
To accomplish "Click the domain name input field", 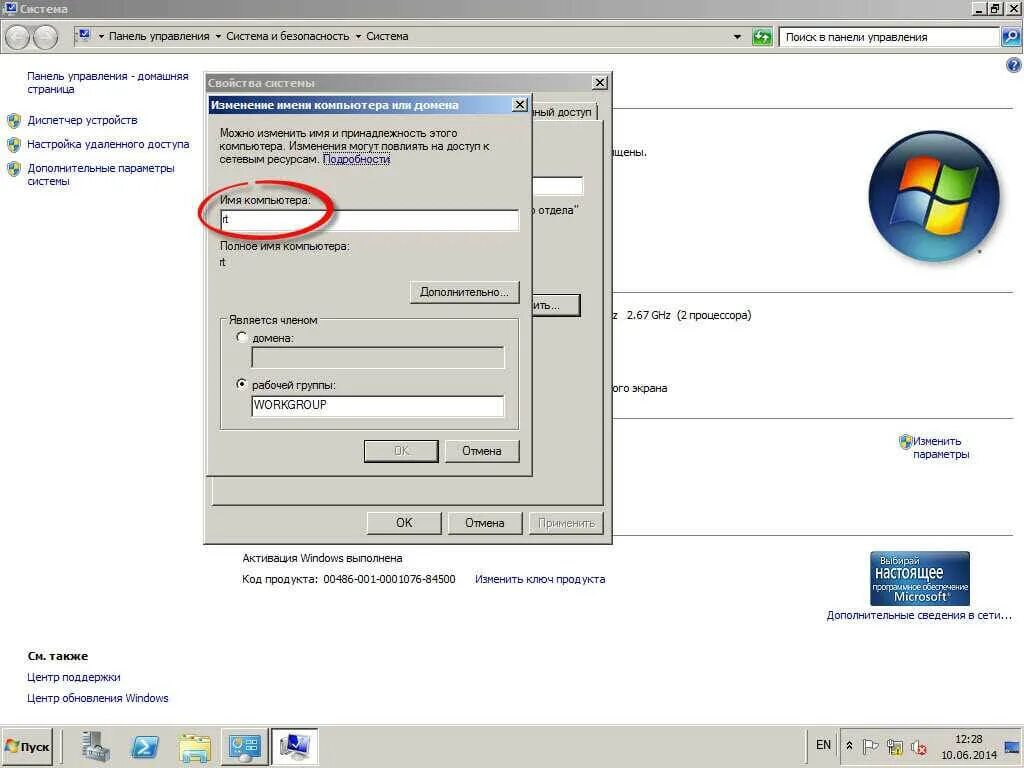I will 377,357.
